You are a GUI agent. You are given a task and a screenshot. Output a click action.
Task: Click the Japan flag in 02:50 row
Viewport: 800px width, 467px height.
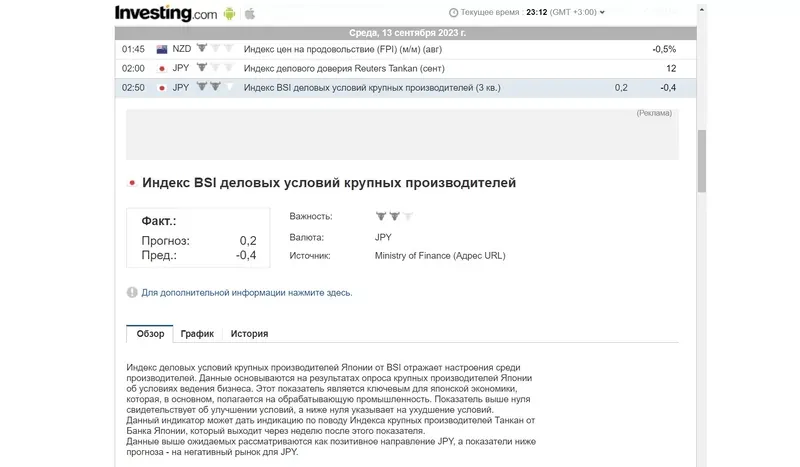coord(162,88)
